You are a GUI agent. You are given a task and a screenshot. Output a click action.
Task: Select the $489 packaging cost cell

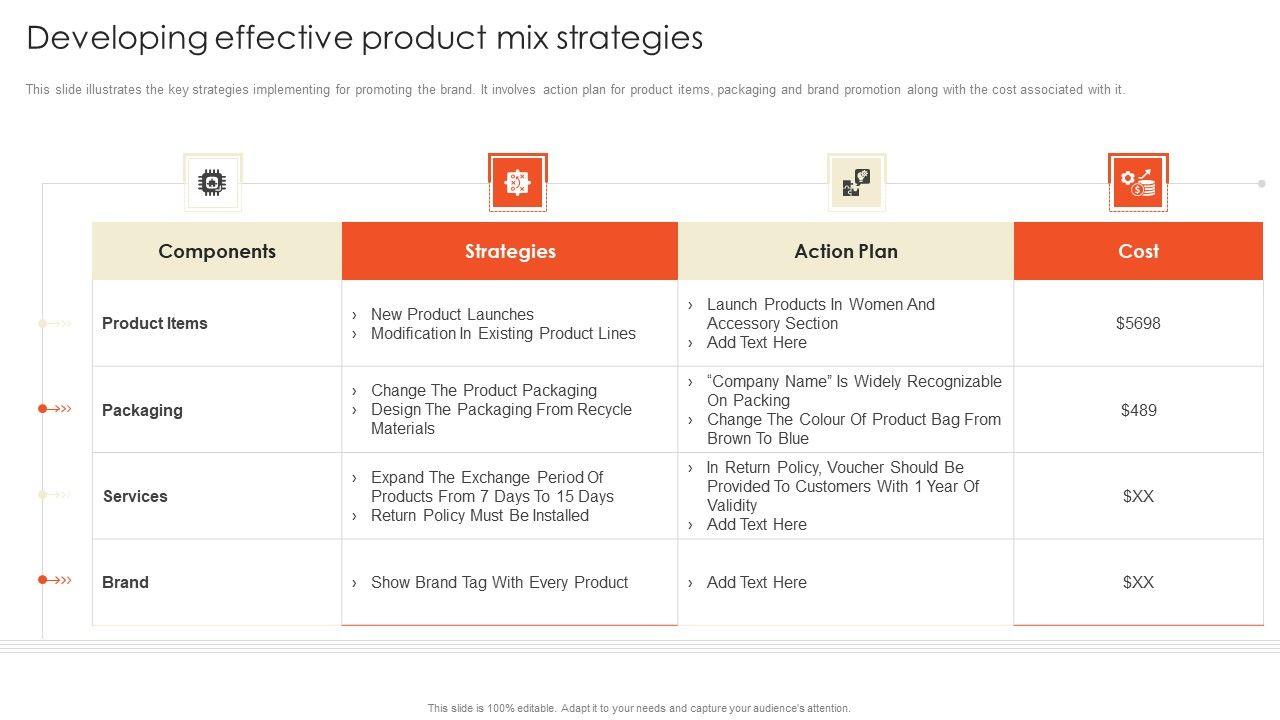1138,410
